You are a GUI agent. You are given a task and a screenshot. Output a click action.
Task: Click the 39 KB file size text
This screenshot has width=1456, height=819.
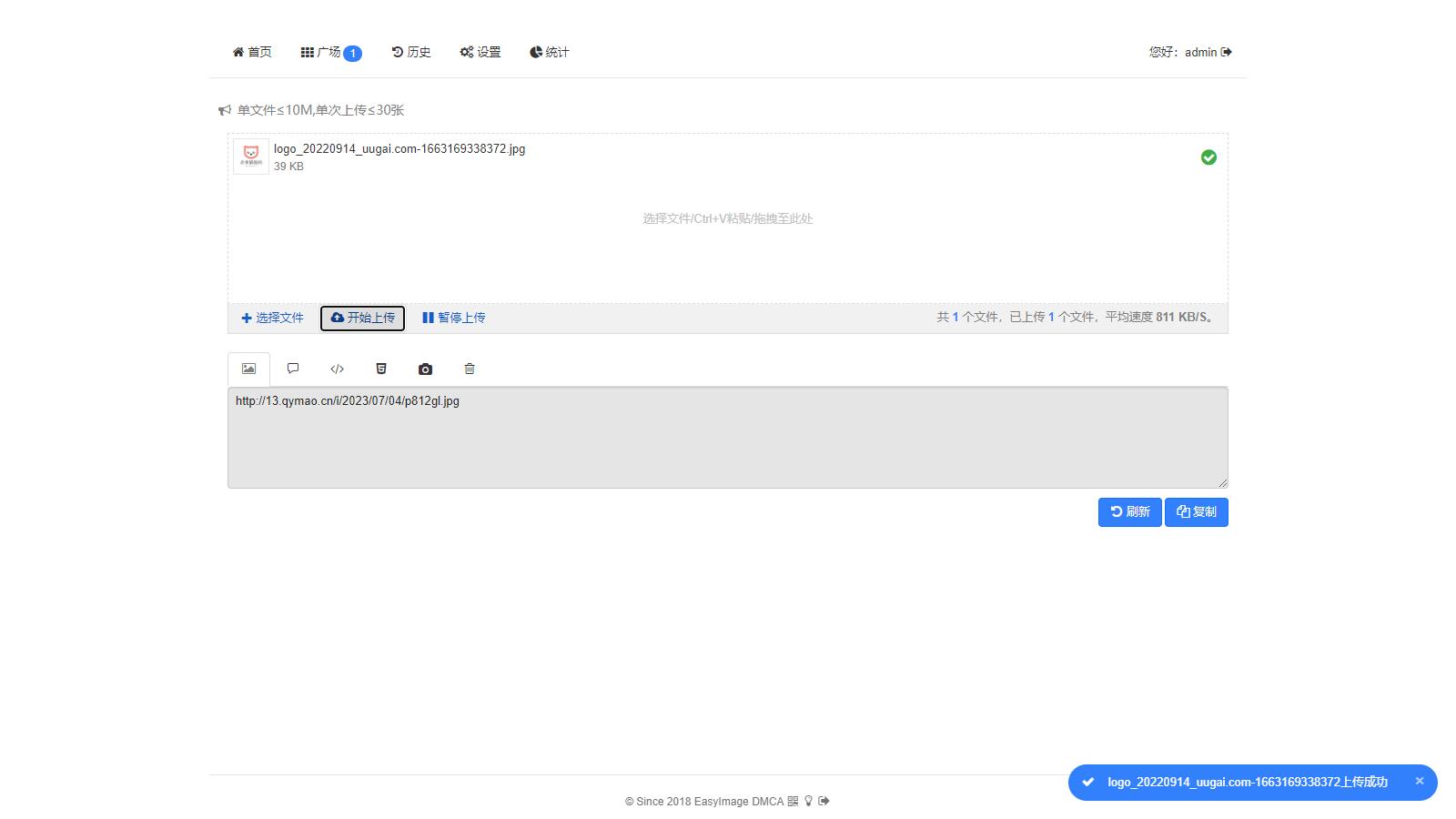point(288,167)
